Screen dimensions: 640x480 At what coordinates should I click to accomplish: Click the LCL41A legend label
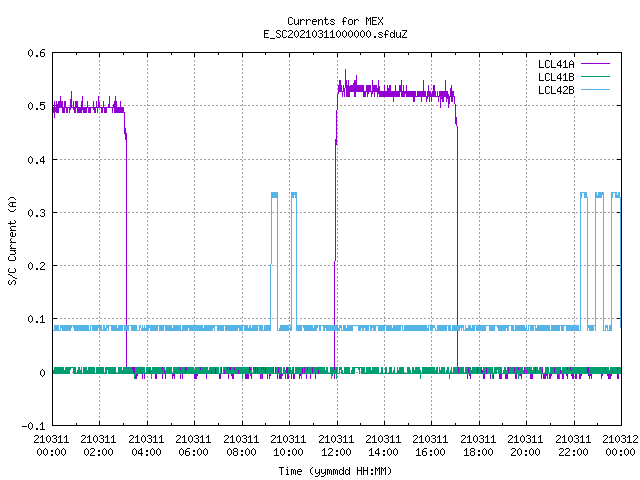556,64
